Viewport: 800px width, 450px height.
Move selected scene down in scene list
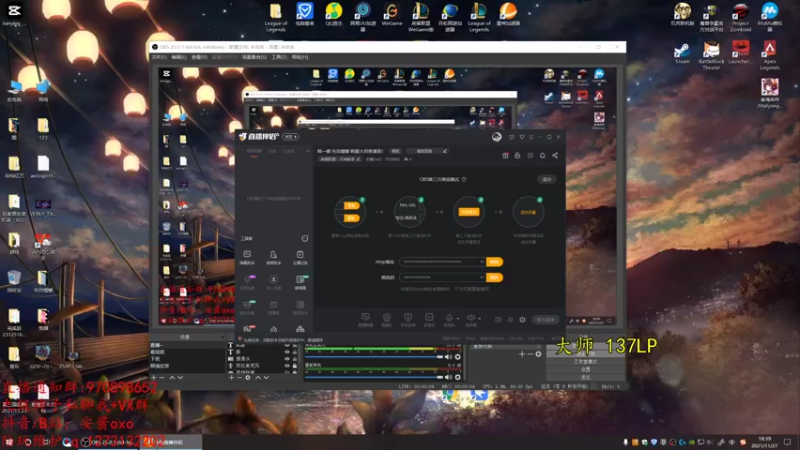180,378
